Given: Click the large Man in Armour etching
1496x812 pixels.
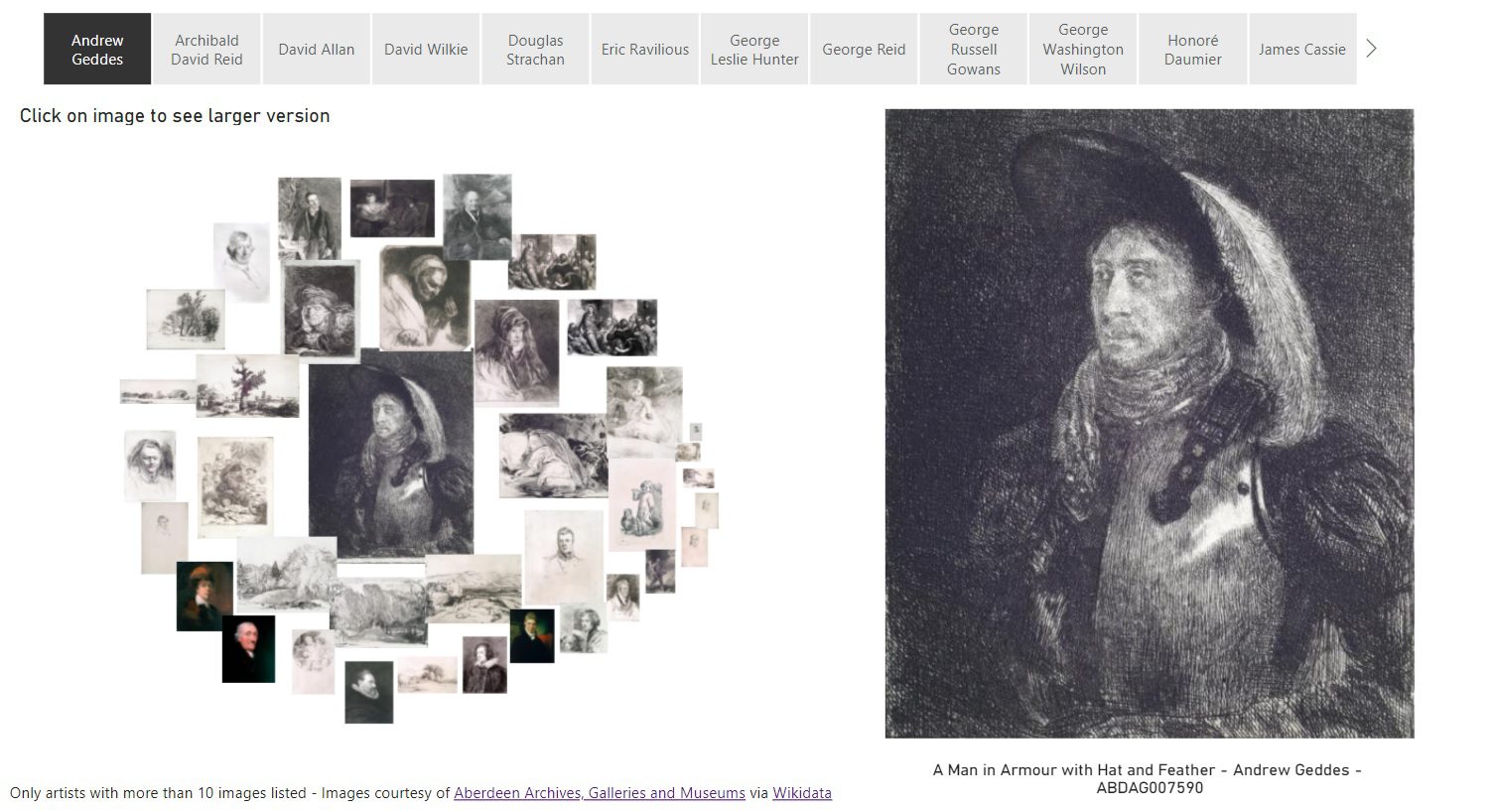Looking at the screenshot, I should click(x=1150, y=424).
